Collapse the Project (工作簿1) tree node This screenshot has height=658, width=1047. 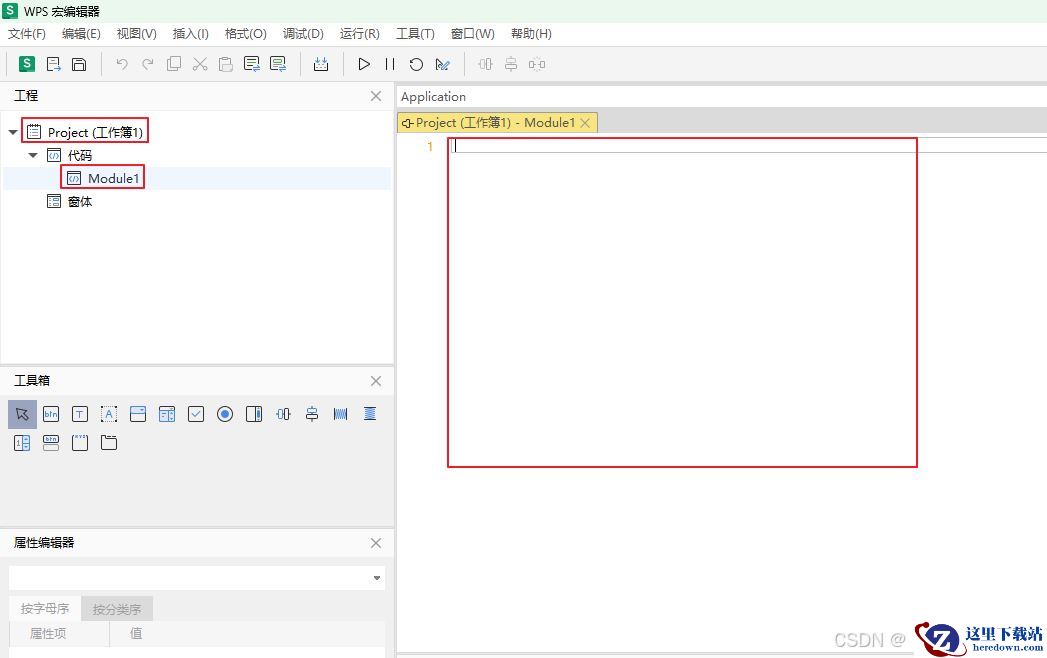(x=13, y=132)
